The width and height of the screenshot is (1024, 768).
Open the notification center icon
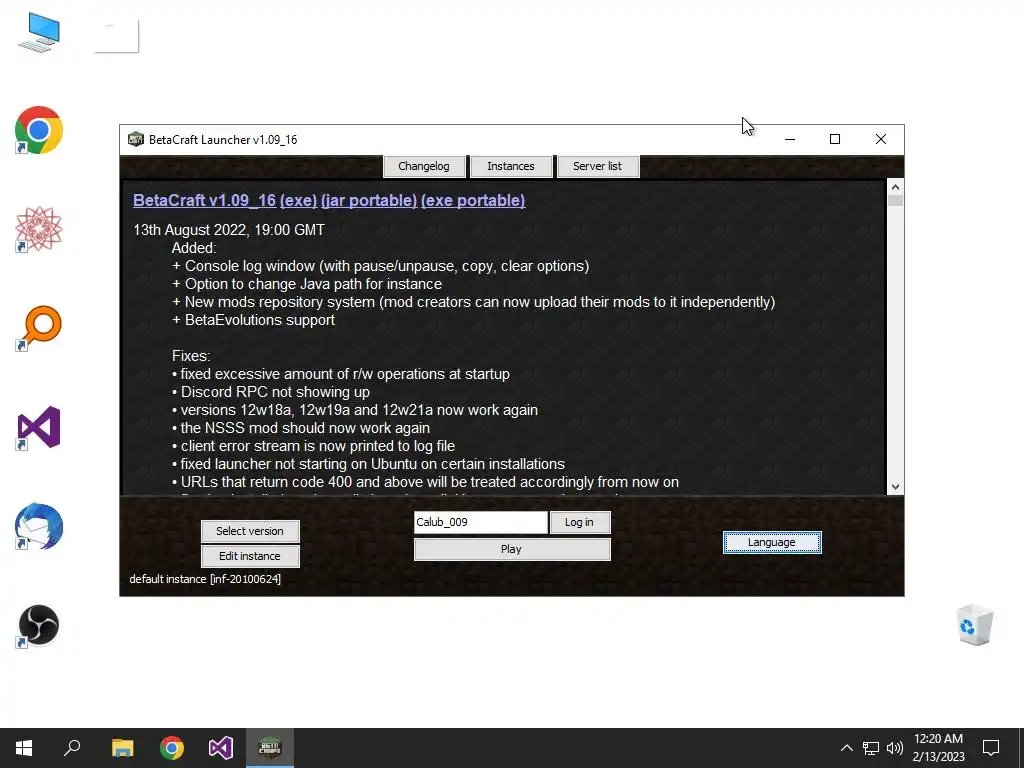pos(991,748)
